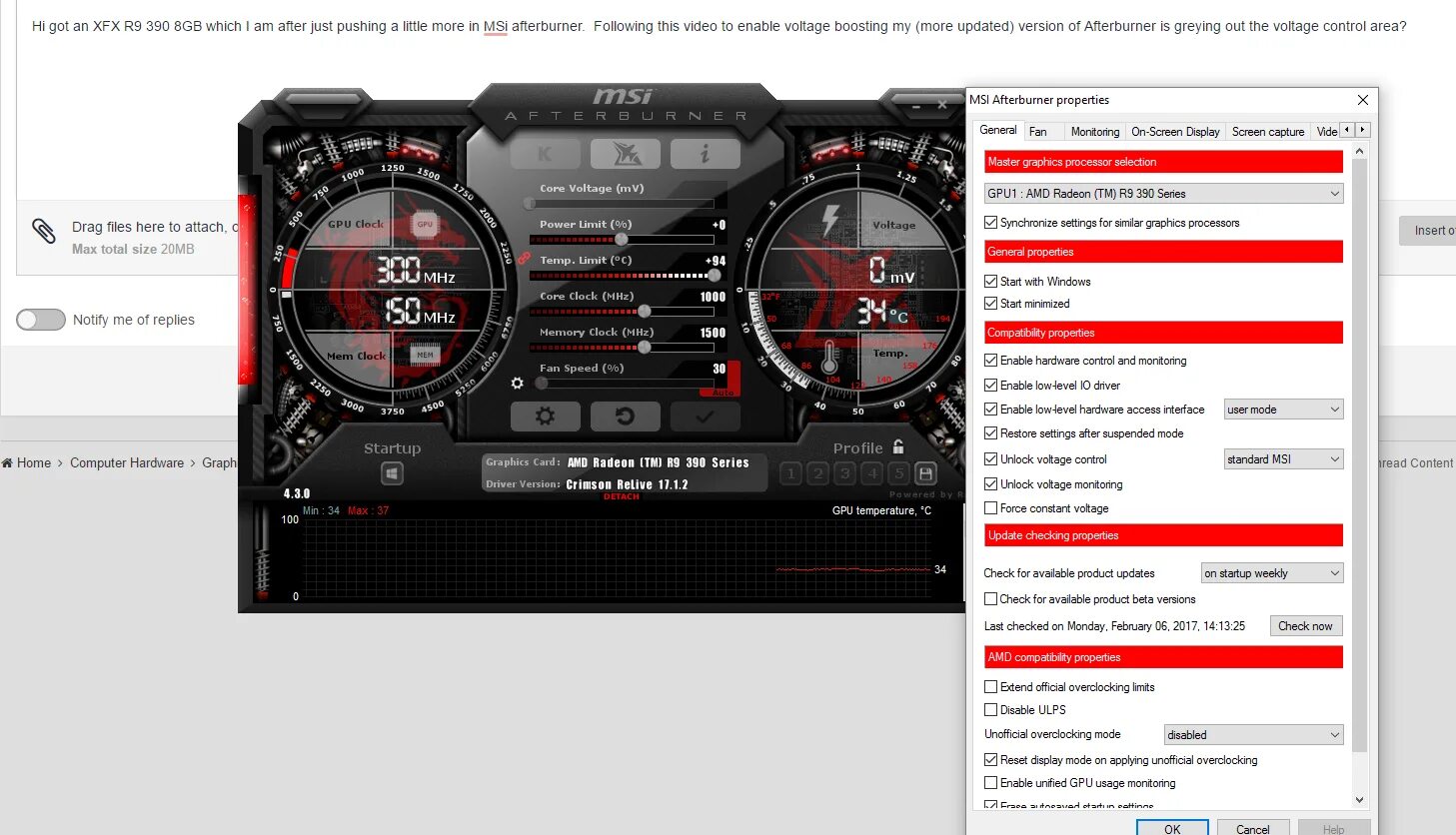Image resolution: width=1456 pixels, height=835 pixels.
Task: Click the lightning bolt voltage icon
Action: coord(830,219)
